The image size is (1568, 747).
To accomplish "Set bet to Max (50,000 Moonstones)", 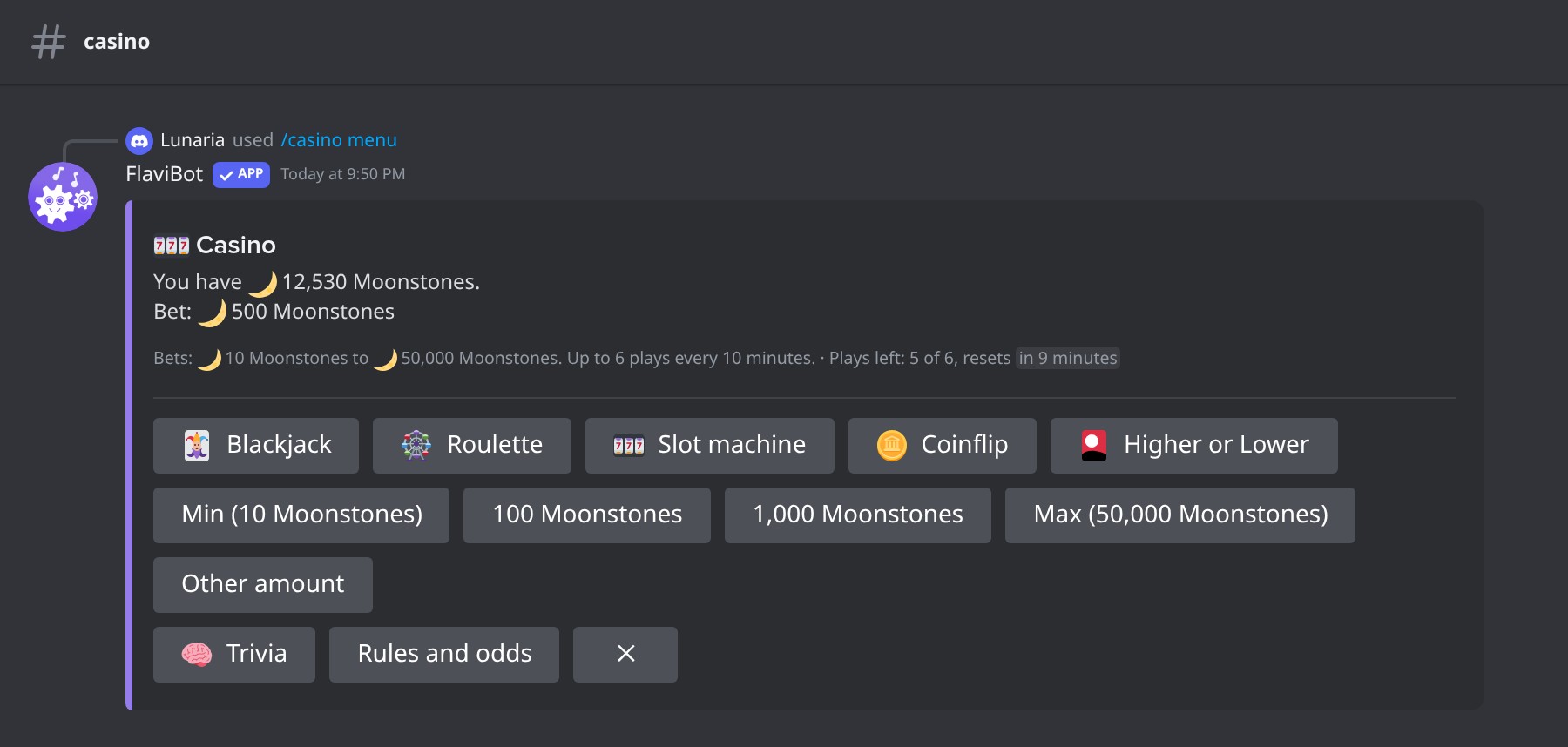I will [1180, 515].
